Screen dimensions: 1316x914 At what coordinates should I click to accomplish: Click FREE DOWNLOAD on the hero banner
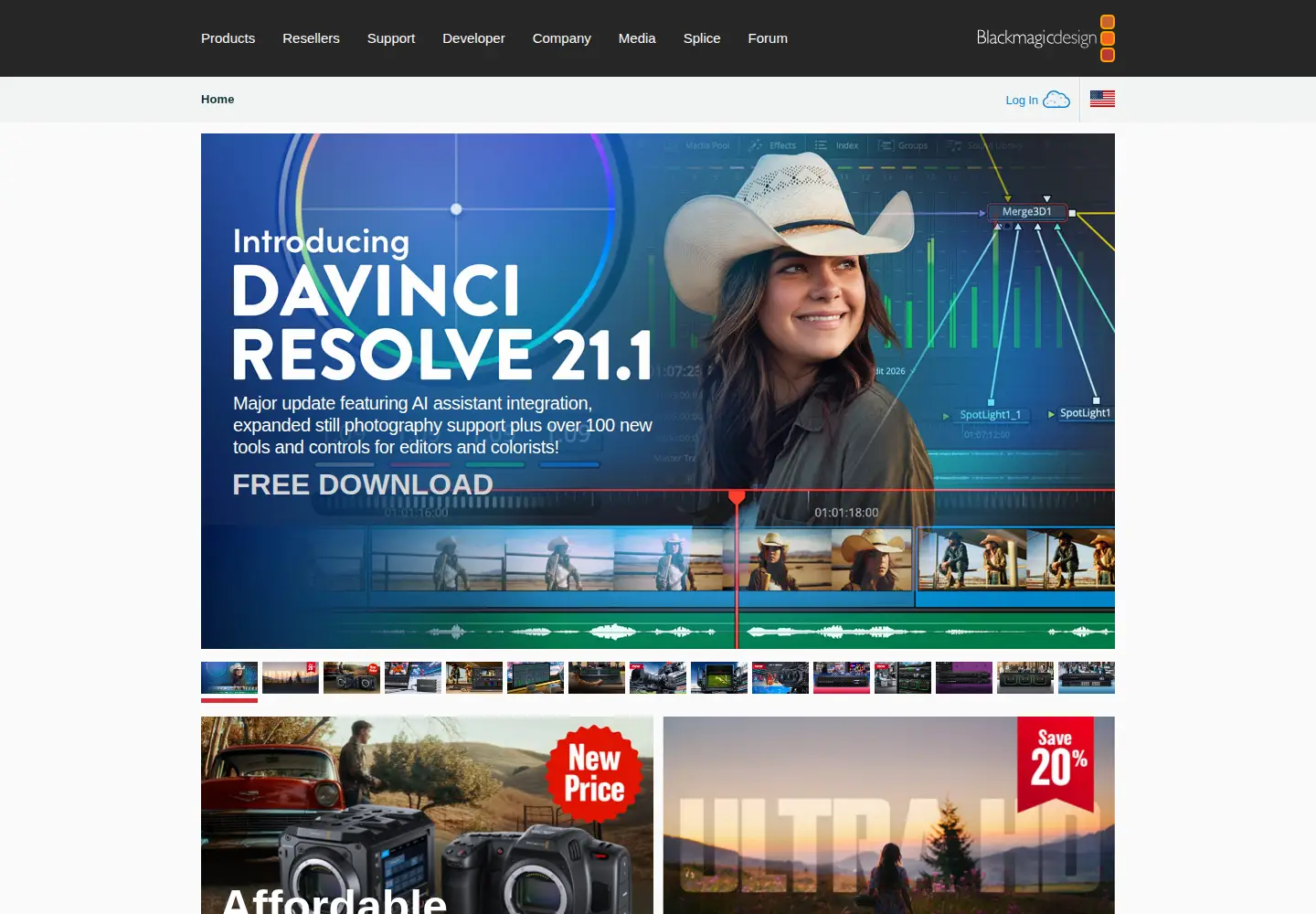pos(363,484)
